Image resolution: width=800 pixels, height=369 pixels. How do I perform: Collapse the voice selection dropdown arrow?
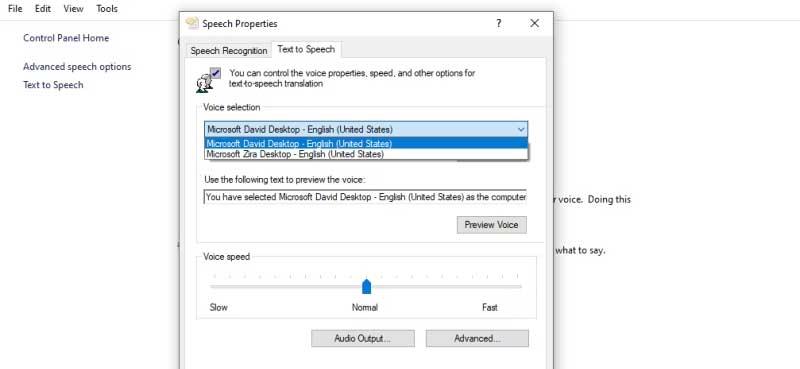pos(520,130)
